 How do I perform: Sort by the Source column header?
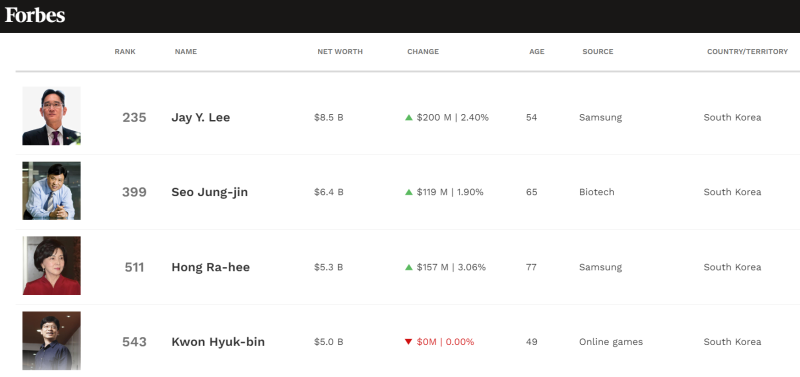[x=598, y=52]
